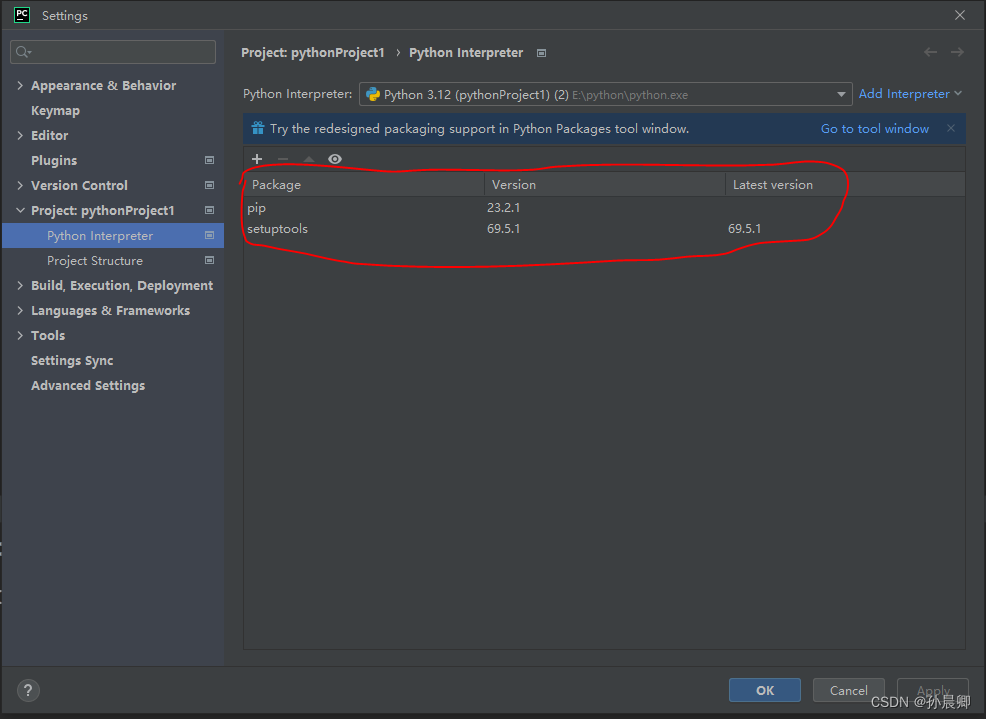Image resolution: width=986 pixels, height=719 pixels.
Task: Click the project-level marker icon beside the breadcrumb title
Action: (x=541, y=53)
